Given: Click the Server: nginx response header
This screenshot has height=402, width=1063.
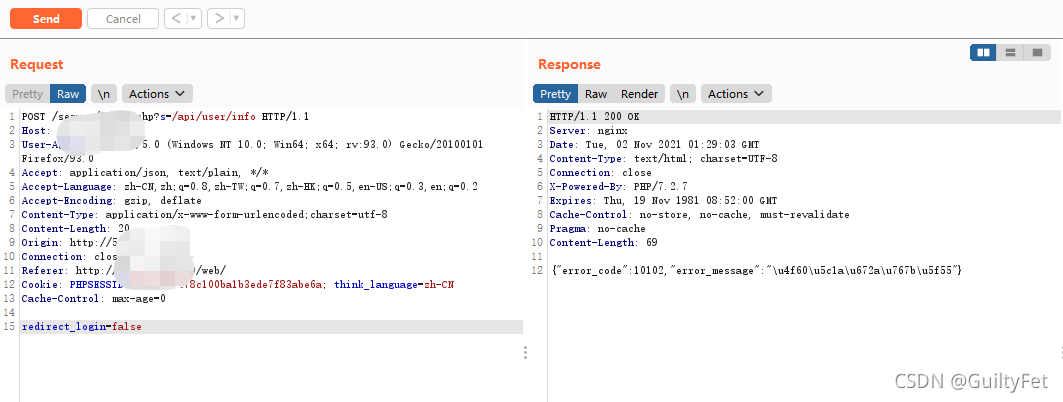Looking at the screenshot, I should [x=588, y=131].
